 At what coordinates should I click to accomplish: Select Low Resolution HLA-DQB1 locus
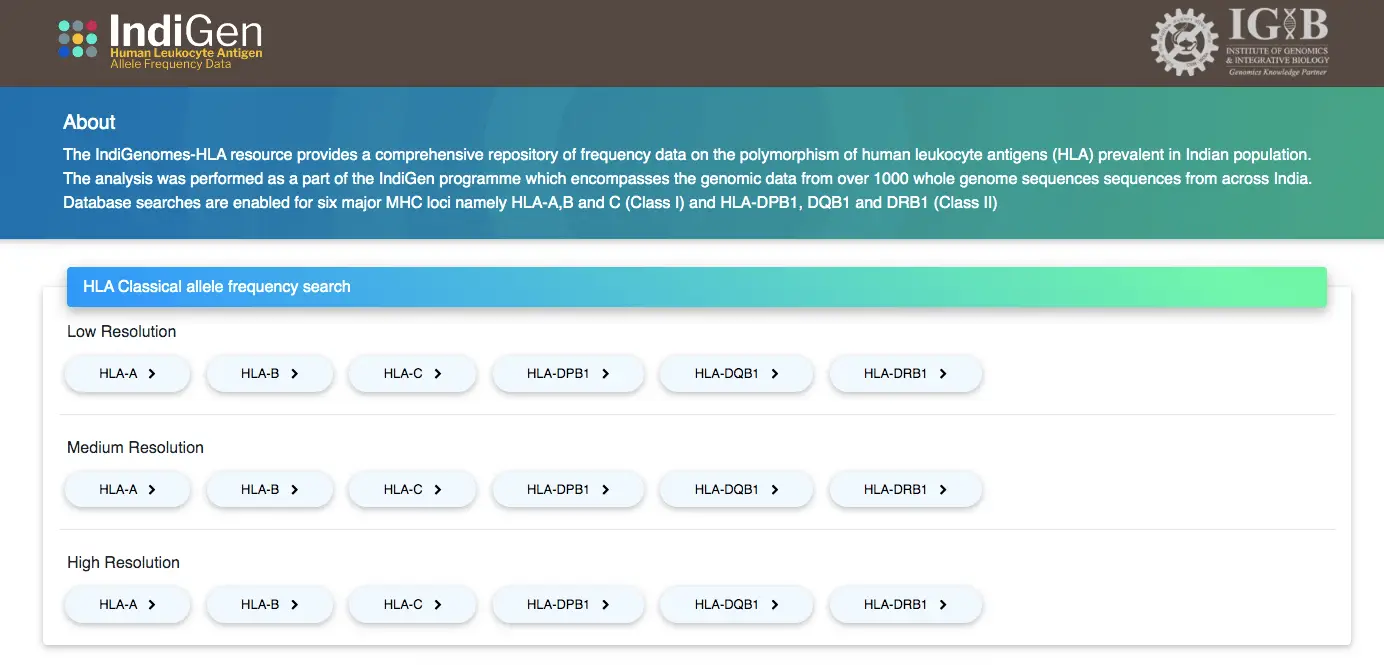[736, 374]
